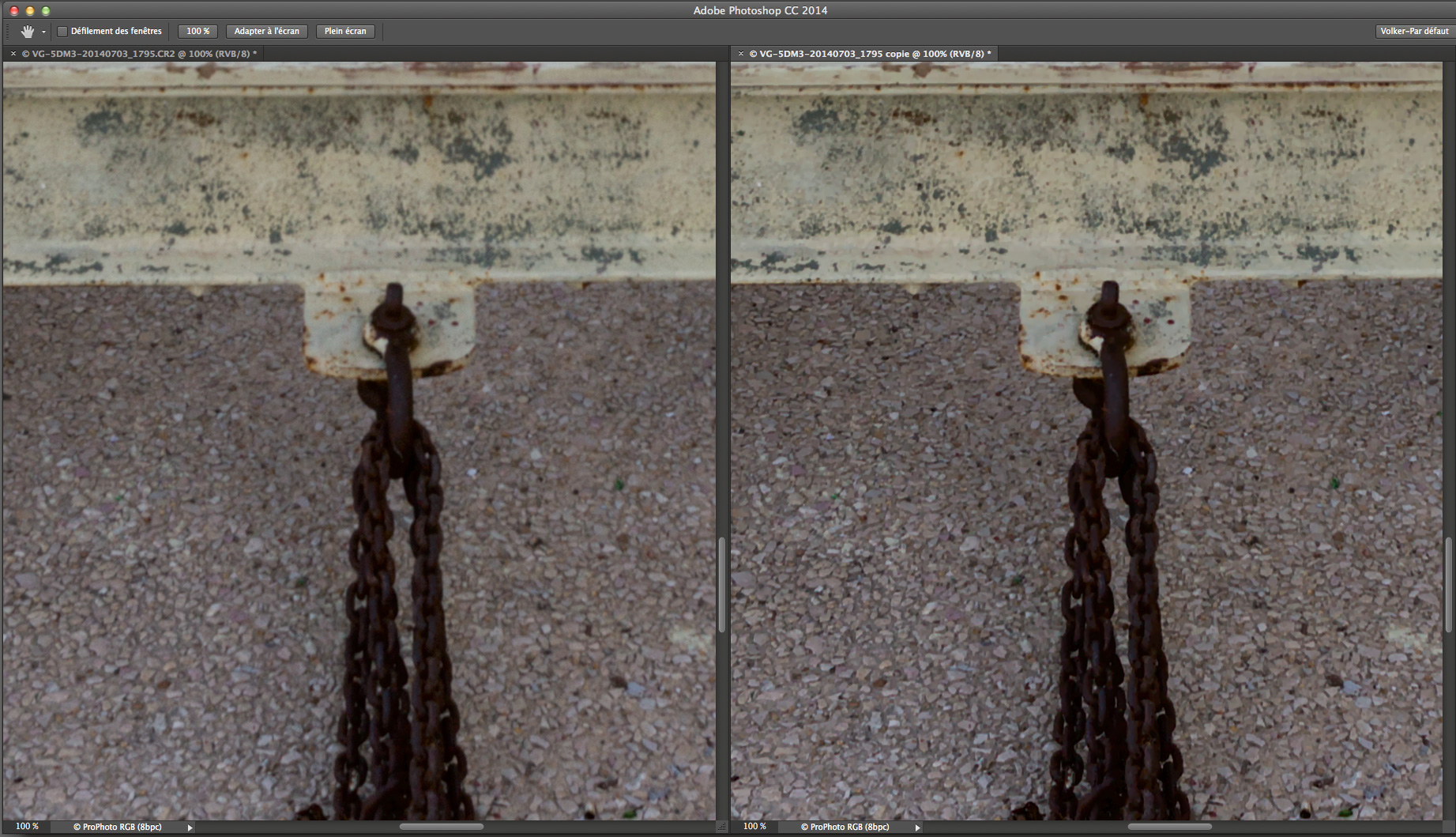Click the Adapter à l'écran button

click(x=267, y=32)
